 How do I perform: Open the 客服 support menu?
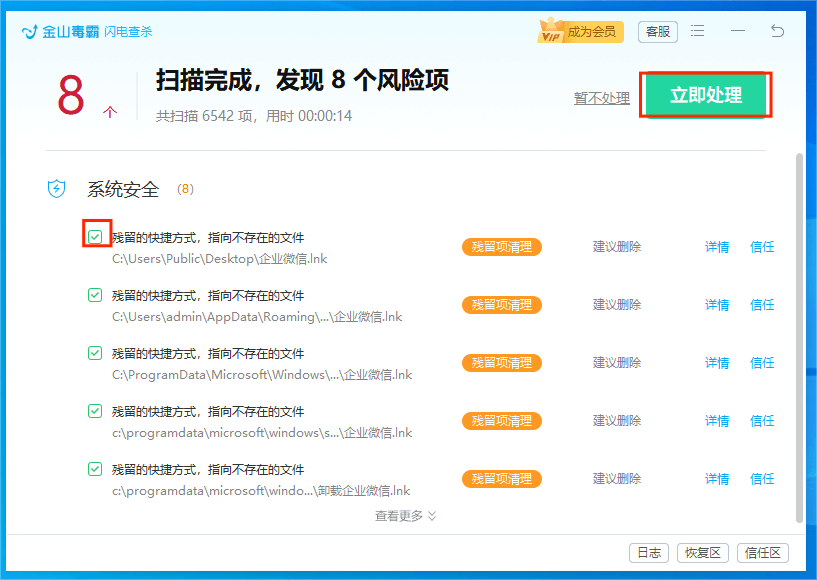[x=657, y=31]
